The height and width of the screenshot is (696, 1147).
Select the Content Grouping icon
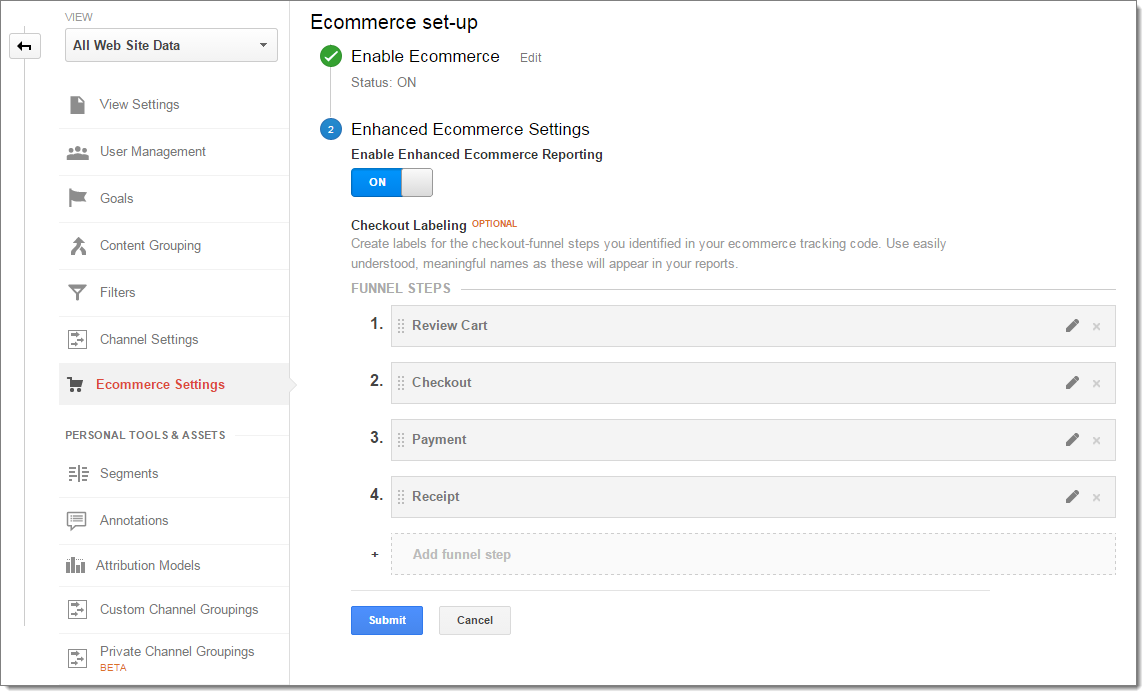(x=77, y=245)
